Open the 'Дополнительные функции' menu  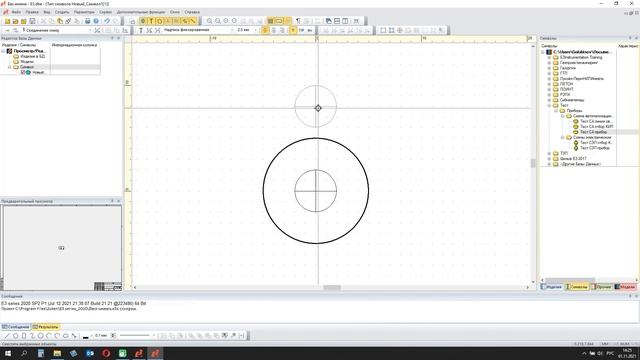[x=141, y=12]
